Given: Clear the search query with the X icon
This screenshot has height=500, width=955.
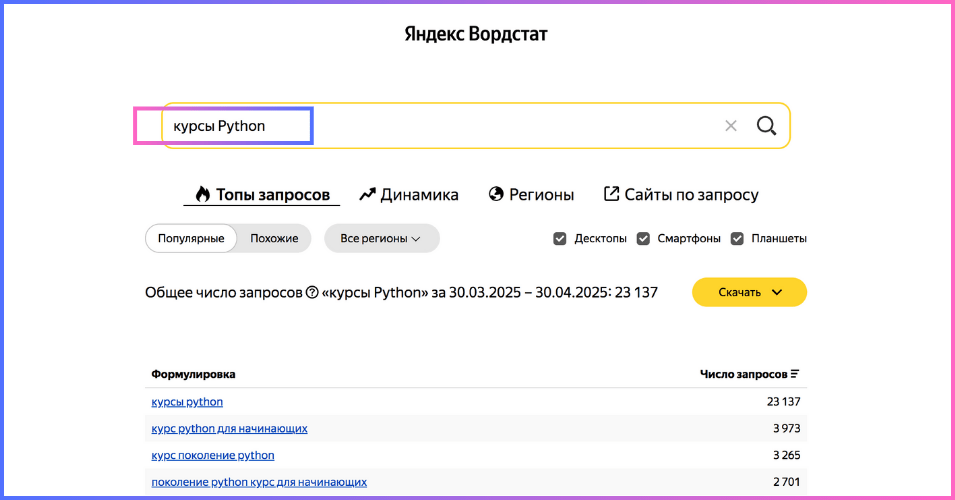Looking at the screenshot, I should tap(730, 126).
